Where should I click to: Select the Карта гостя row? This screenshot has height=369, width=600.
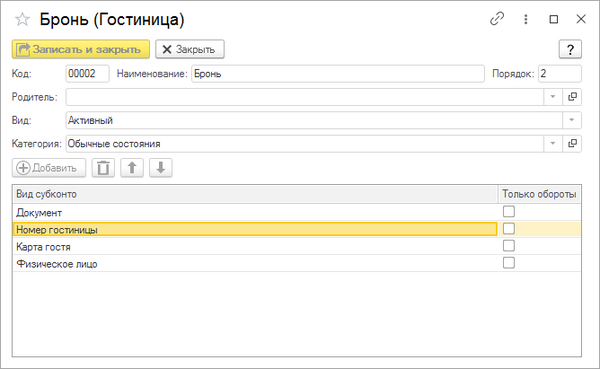pyautogui.click(x=297, y=247)
